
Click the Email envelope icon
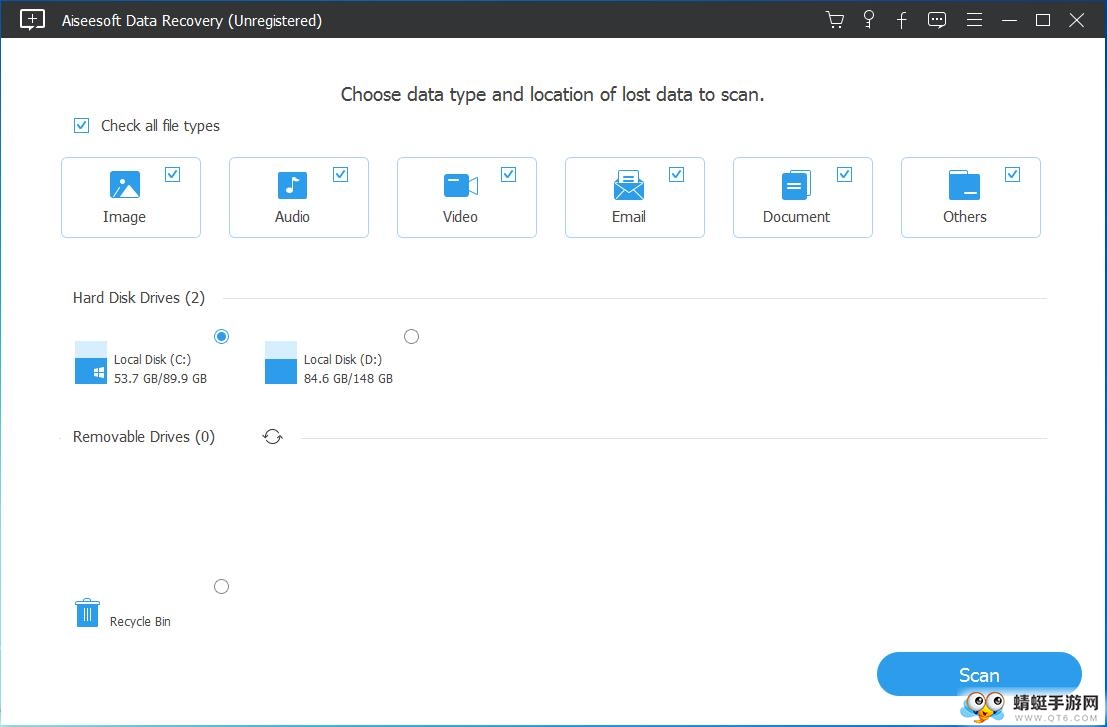coord(628,185)
